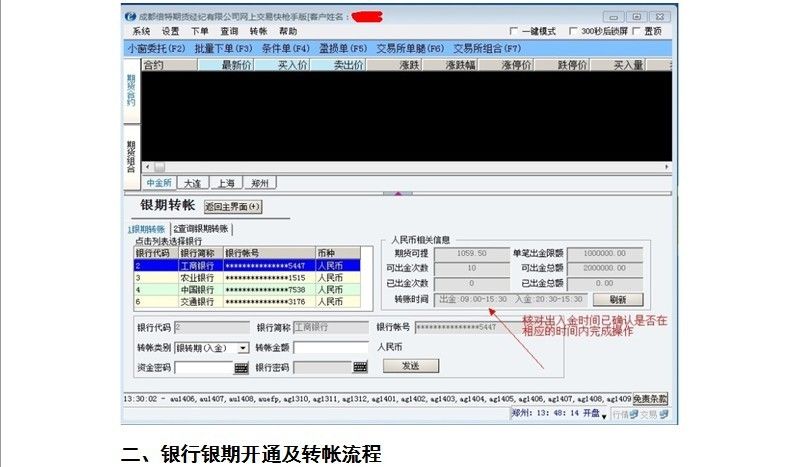Click the app logo icon in title bar

130,16
